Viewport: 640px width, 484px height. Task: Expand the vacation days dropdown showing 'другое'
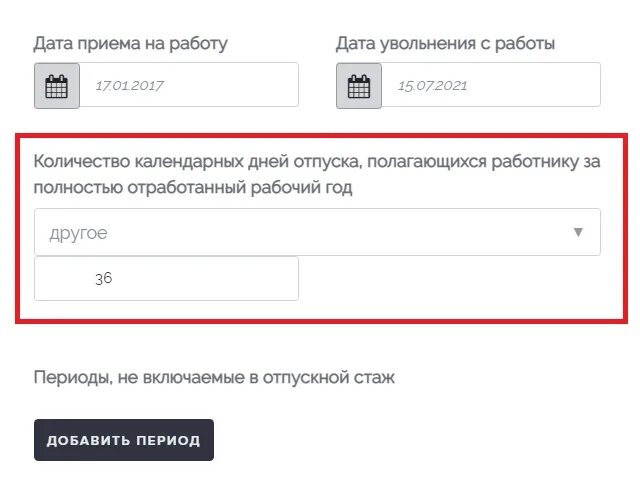(317, 232)
